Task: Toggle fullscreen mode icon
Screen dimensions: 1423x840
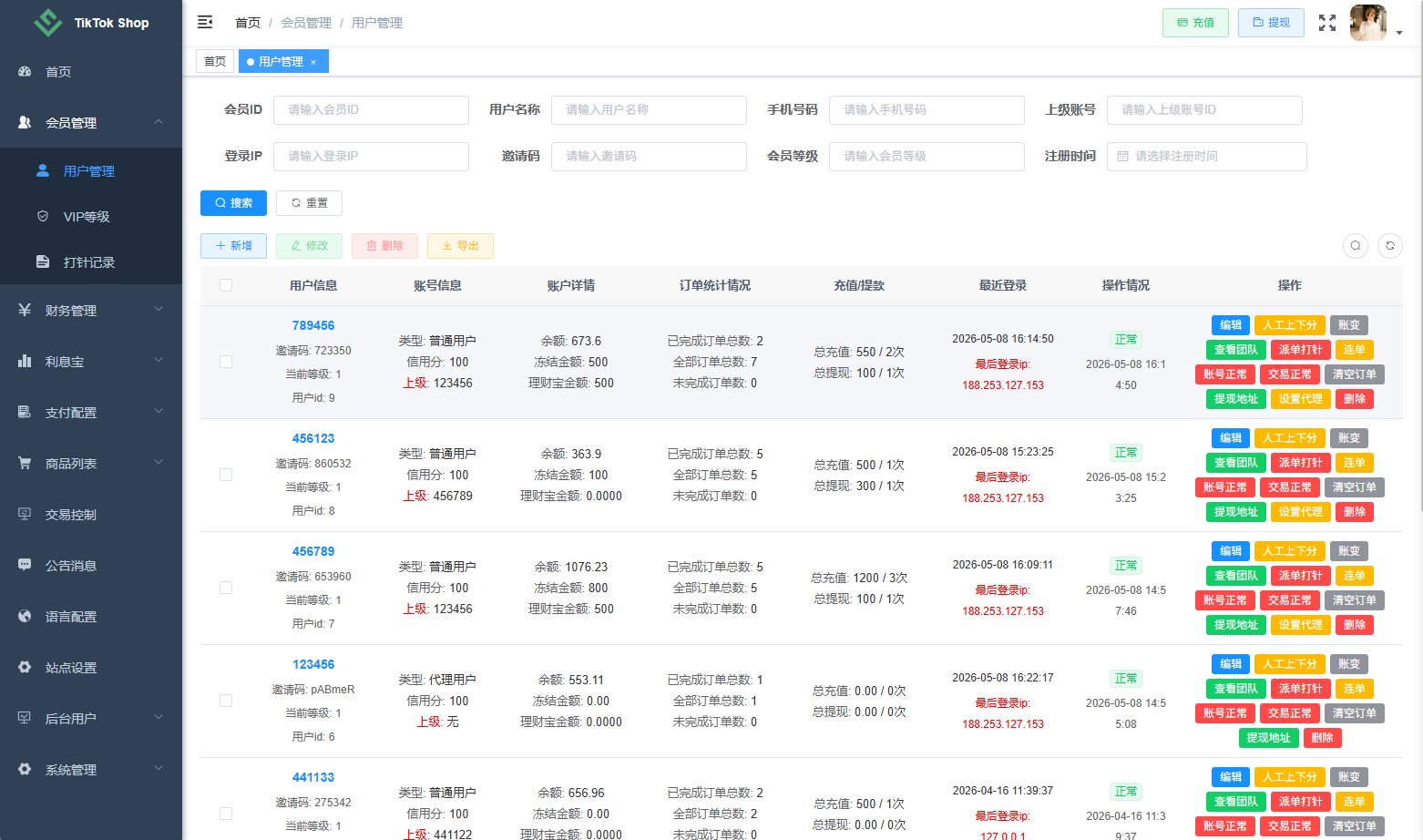Action: coord(1327,23)
